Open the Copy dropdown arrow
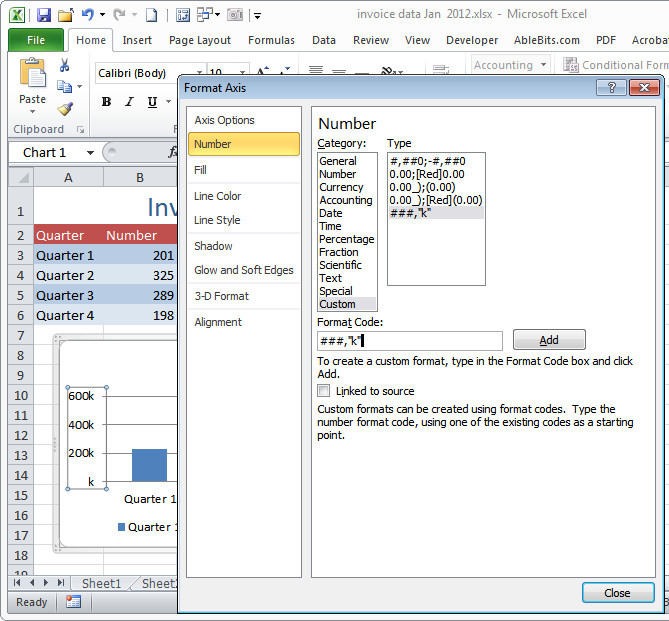This screenshot has width=669, height=621. click(79, 87)
